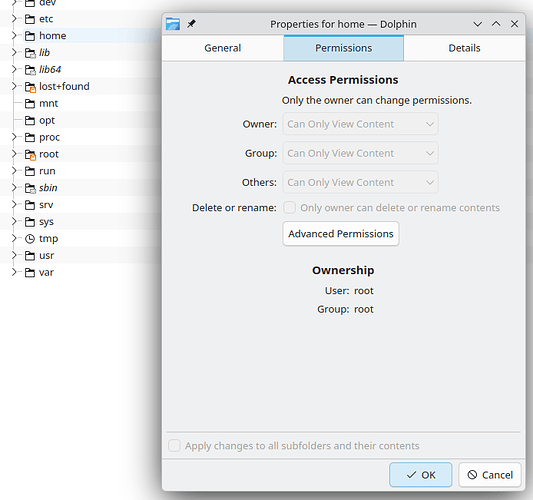
Task: Expand the root folder tree node
Action: pyautogui.click(x=14, y=154)
